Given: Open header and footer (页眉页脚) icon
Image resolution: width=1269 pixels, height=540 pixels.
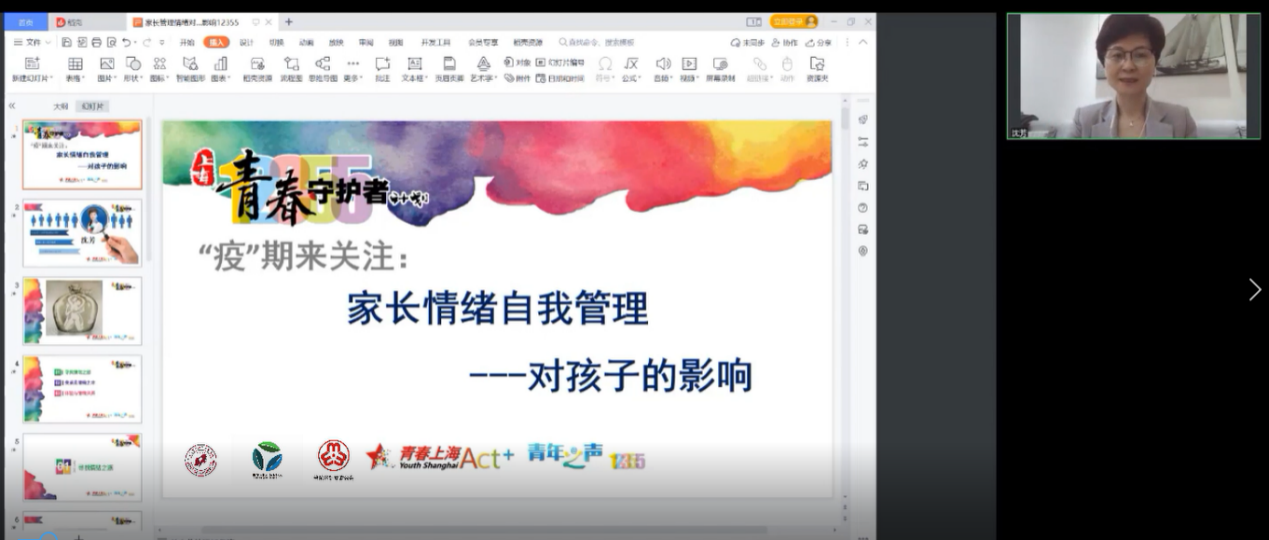Looking at the screenshot, I should [x=449, y=64].
